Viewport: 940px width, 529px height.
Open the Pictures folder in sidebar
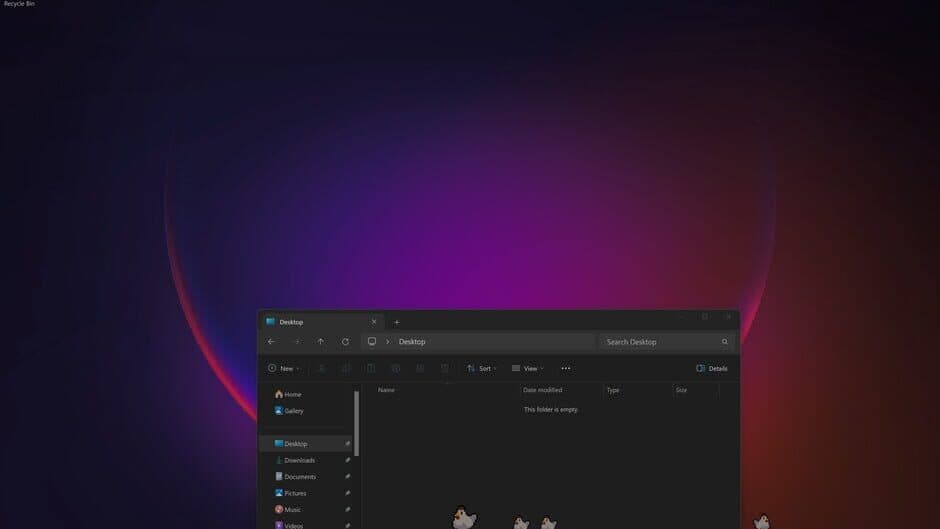tap(290, 493)
